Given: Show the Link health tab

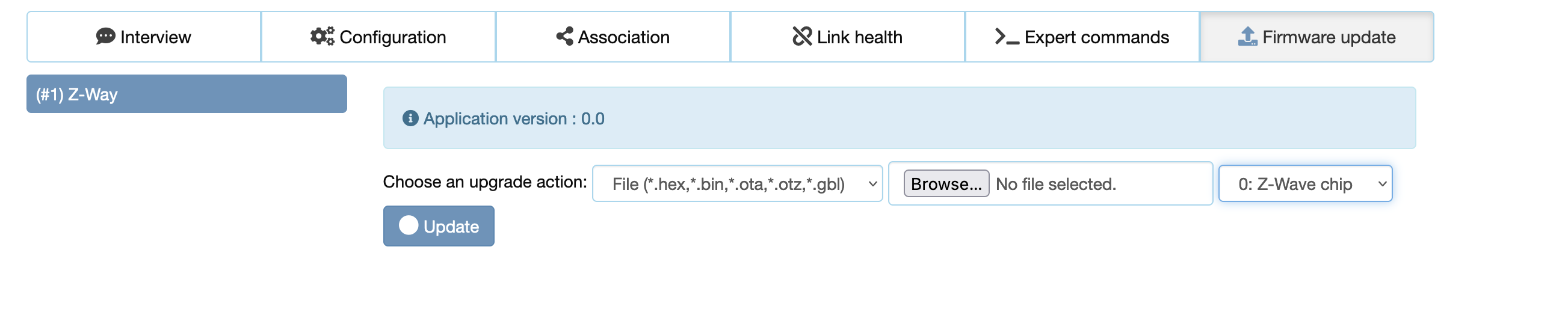Looking at the screenshot, I should coord(859,37).
